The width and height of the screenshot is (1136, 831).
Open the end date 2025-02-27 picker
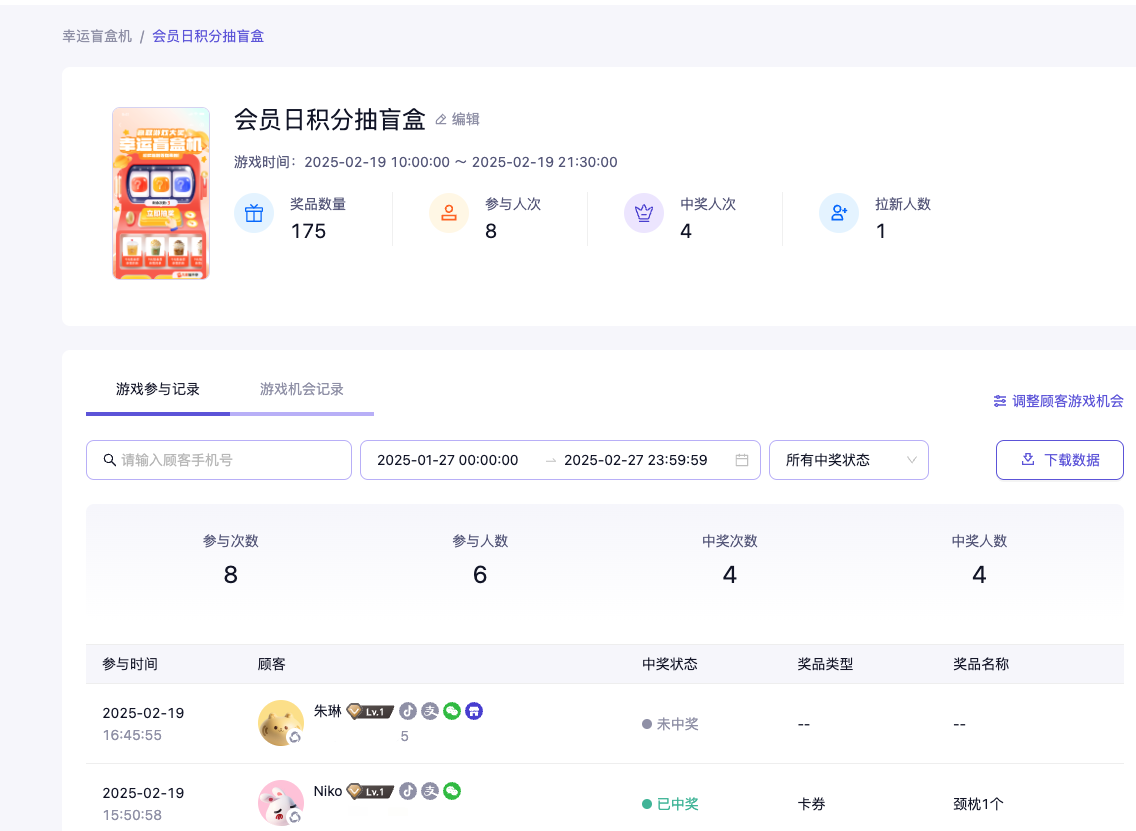[635, 460]
